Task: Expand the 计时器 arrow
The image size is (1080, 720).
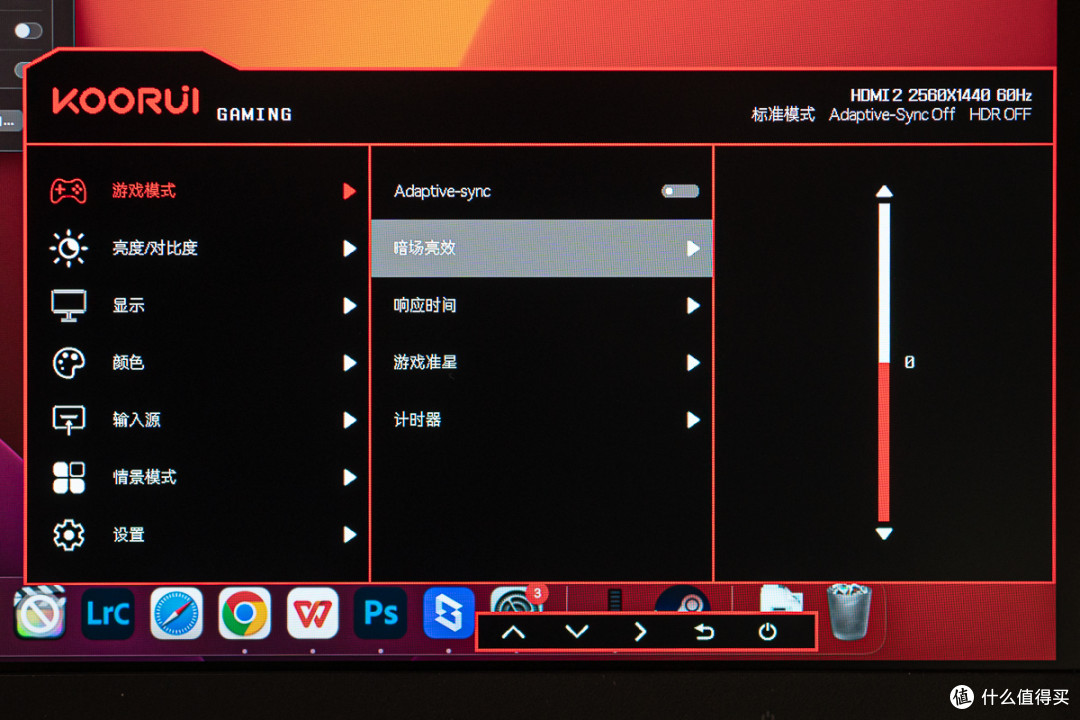Action: (693, 420)
